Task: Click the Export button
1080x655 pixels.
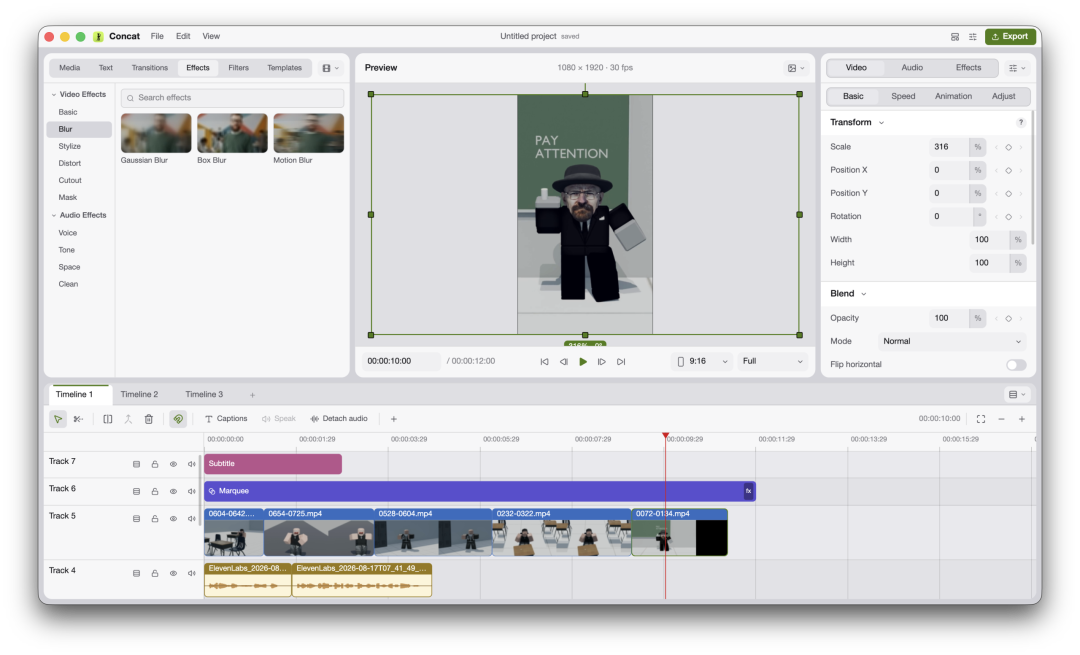Action: point(1010,37)
